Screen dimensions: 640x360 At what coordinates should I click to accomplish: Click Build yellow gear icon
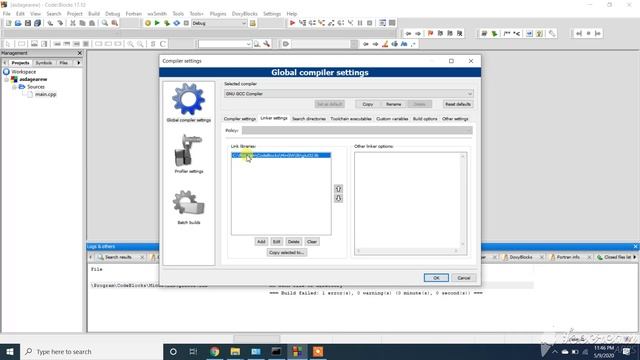[x=148, y=23]
